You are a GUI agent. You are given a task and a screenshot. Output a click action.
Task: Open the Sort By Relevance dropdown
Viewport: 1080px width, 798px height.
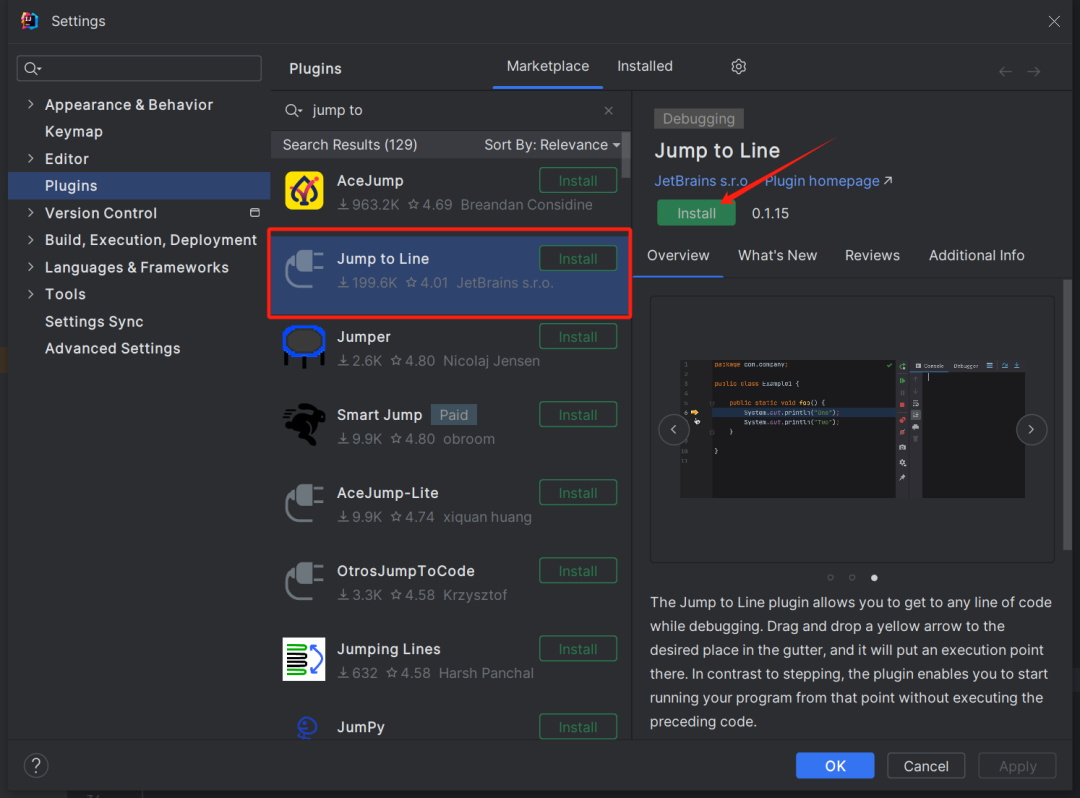[x=552, y=144]
